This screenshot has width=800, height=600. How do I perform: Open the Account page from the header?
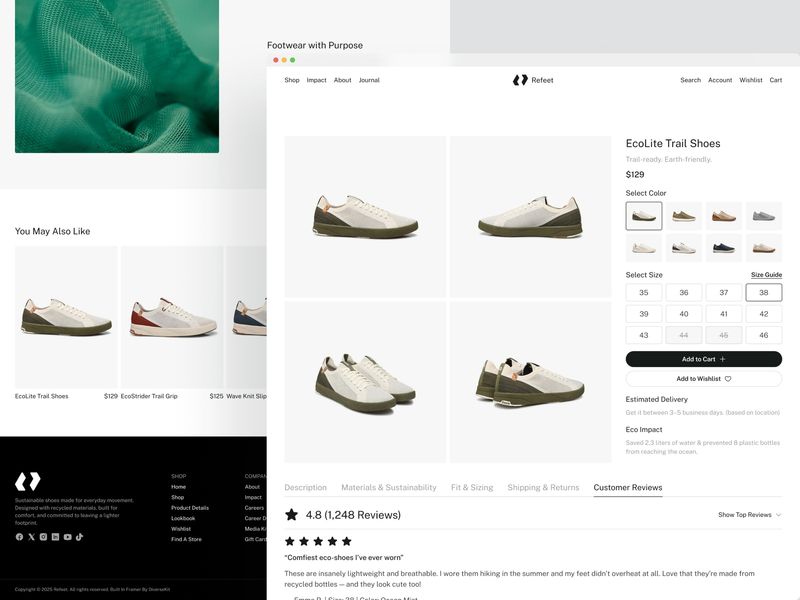[721, 79]
